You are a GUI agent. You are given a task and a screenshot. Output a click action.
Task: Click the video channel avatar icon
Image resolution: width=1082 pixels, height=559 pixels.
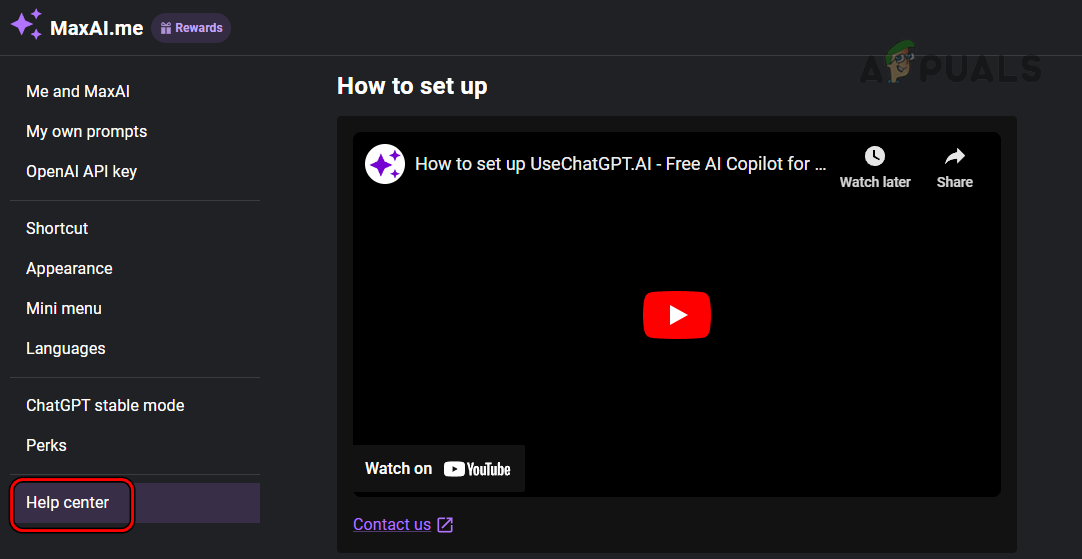(385, 164)
